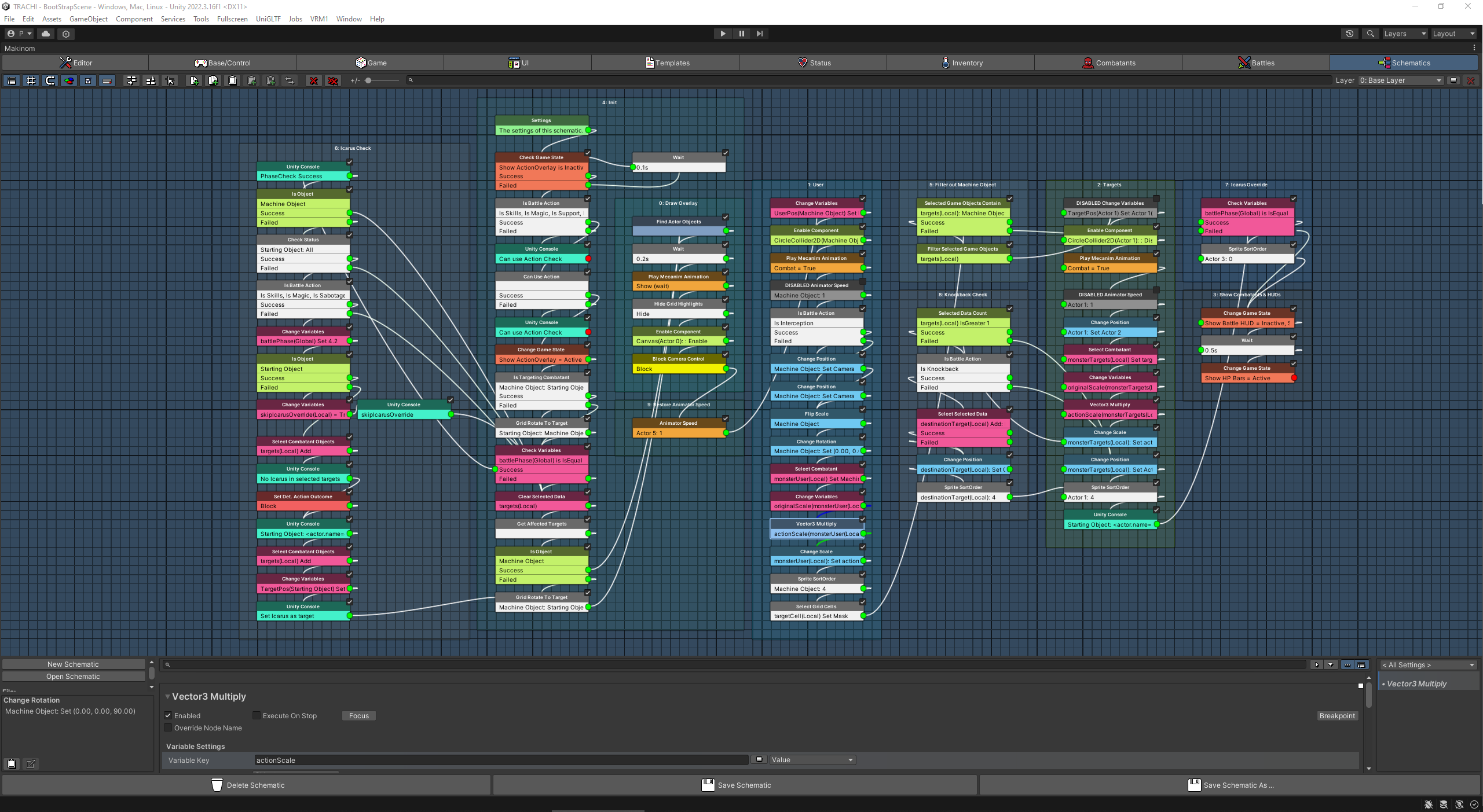
Task: Open the GameObject menu
Action: click(x=88, y=19)
